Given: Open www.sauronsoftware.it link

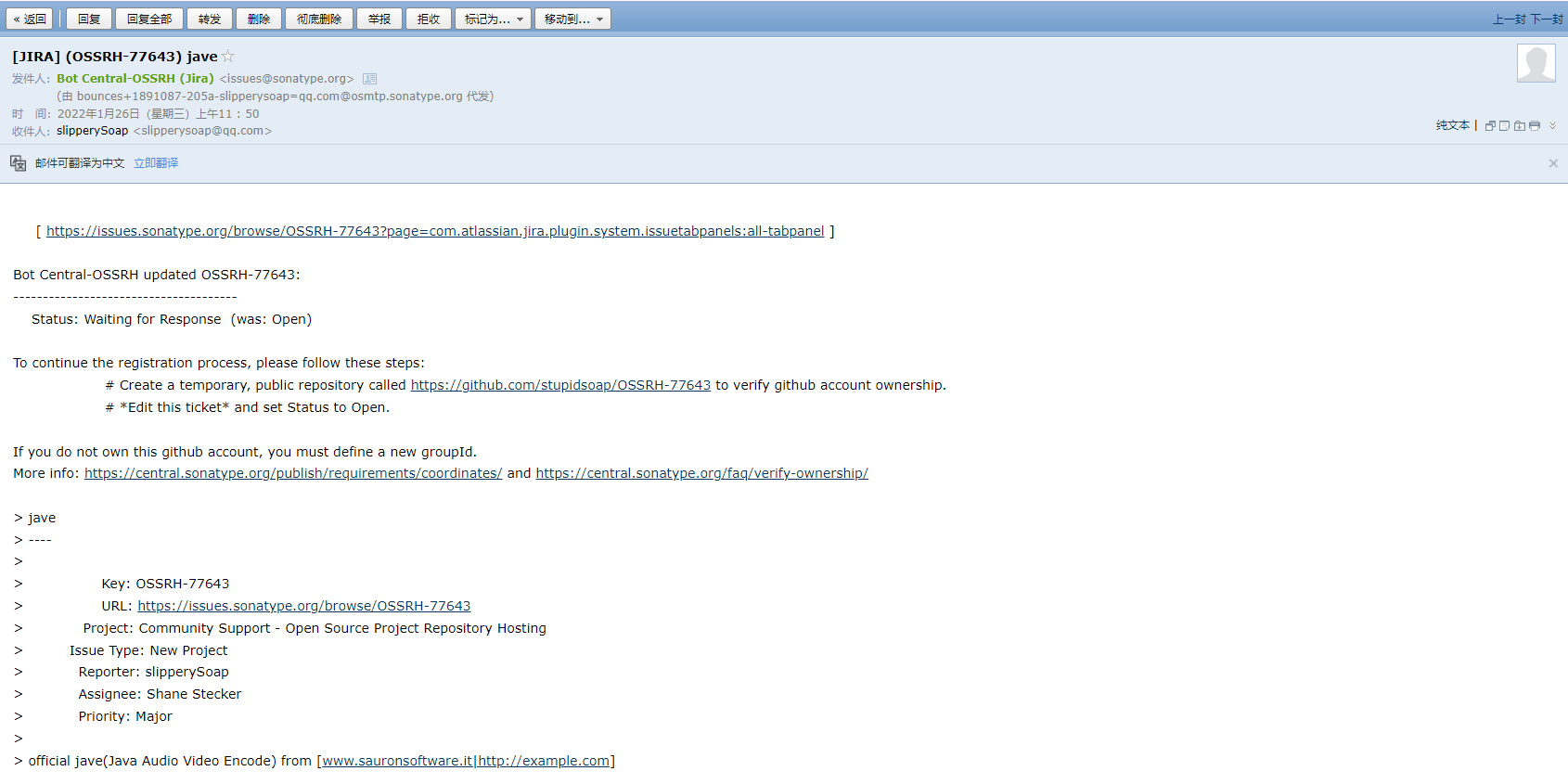Looking at the screenshot, I should [466, 761].
